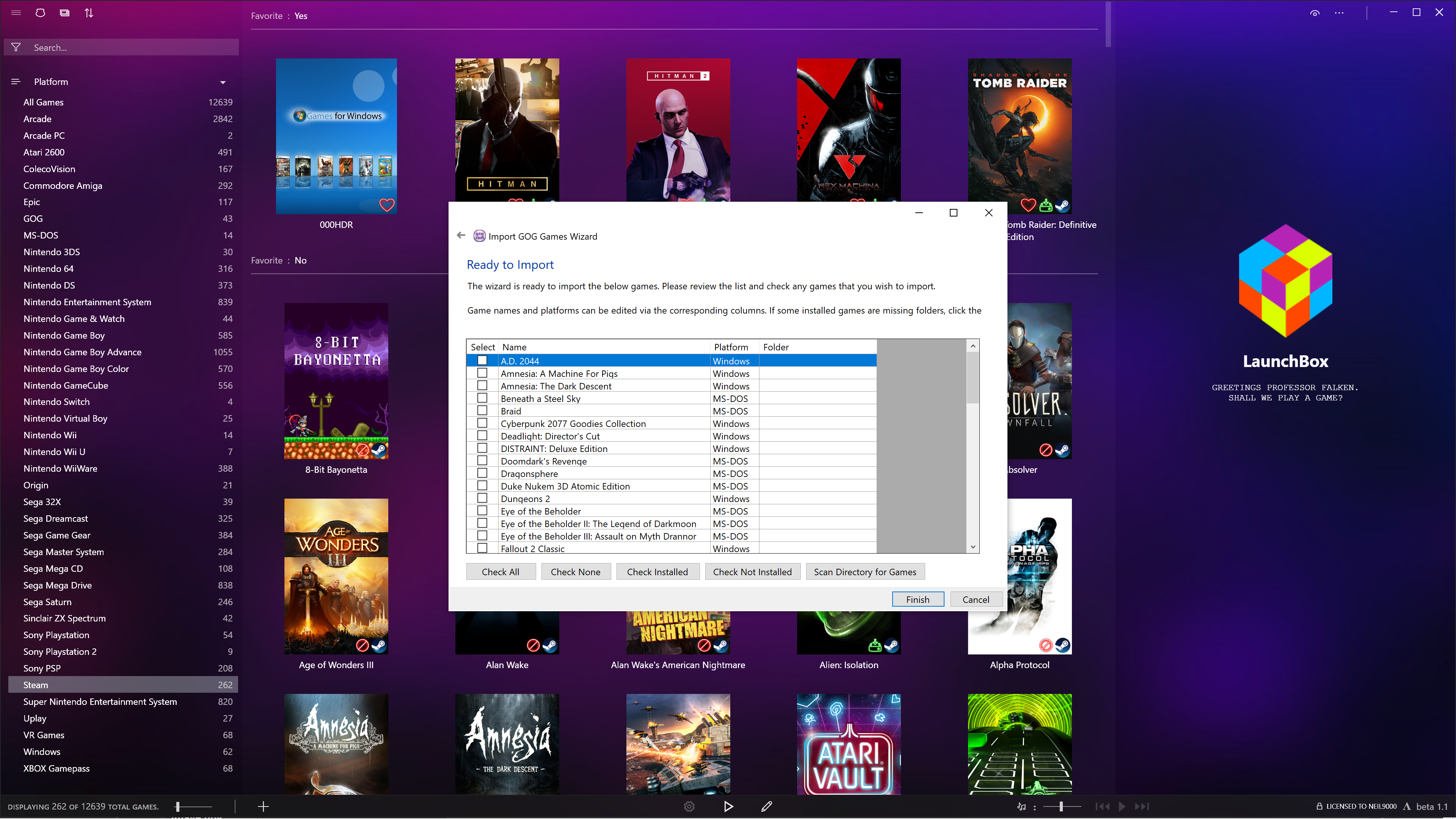This screenshot has width=1456, height=819.
Task: Select Nintendo 64 in the sidebar
Action: click(x=123, y=268)
